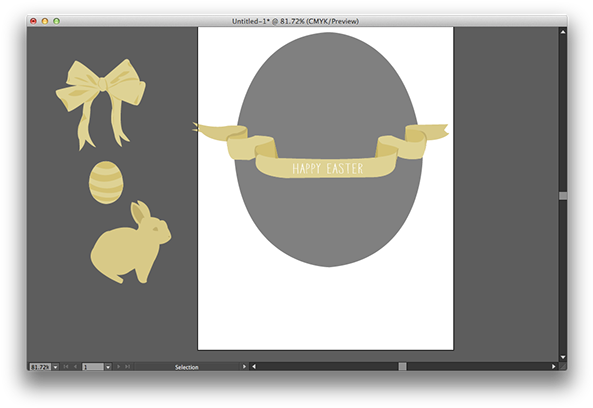Image resolution: width=593 pixels, height=408 pixels.
Task: Click the vertical scrollbar down arrow
Action: pos(563,357)
